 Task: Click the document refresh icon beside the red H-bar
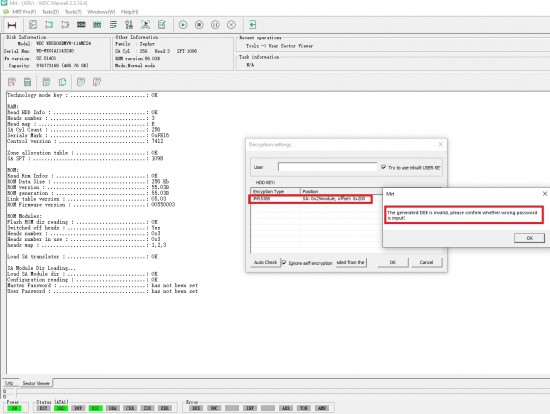click(x=33, y=25)
